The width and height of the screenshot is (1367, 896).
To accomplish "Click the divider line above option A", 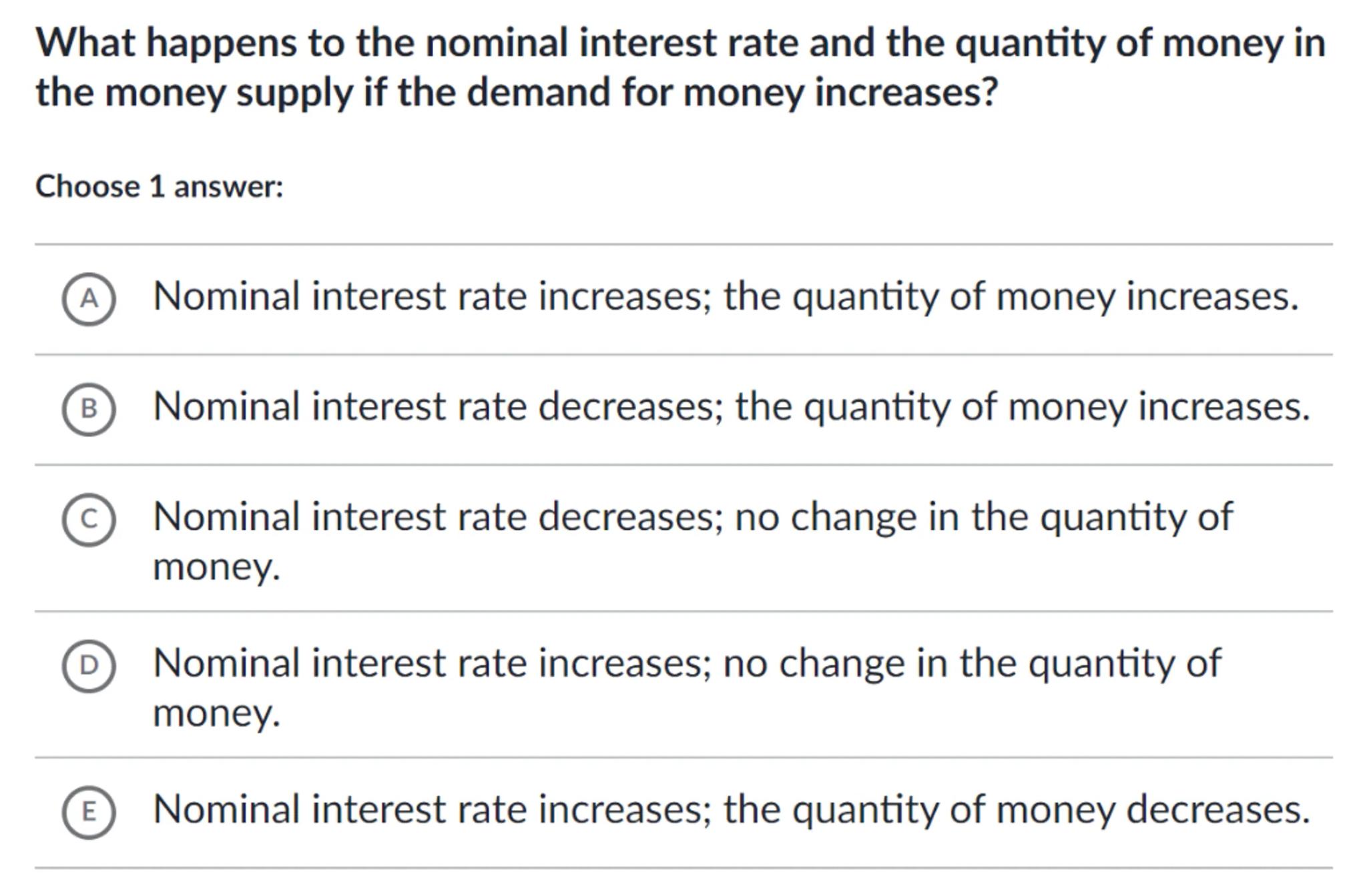I will coord(683,244).
